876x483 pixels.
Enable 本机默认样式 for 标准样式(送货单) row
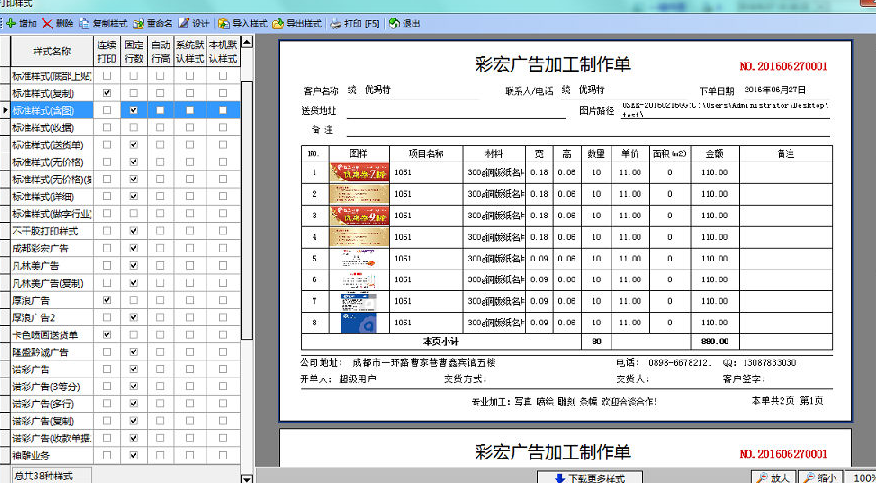pos(223,145)
